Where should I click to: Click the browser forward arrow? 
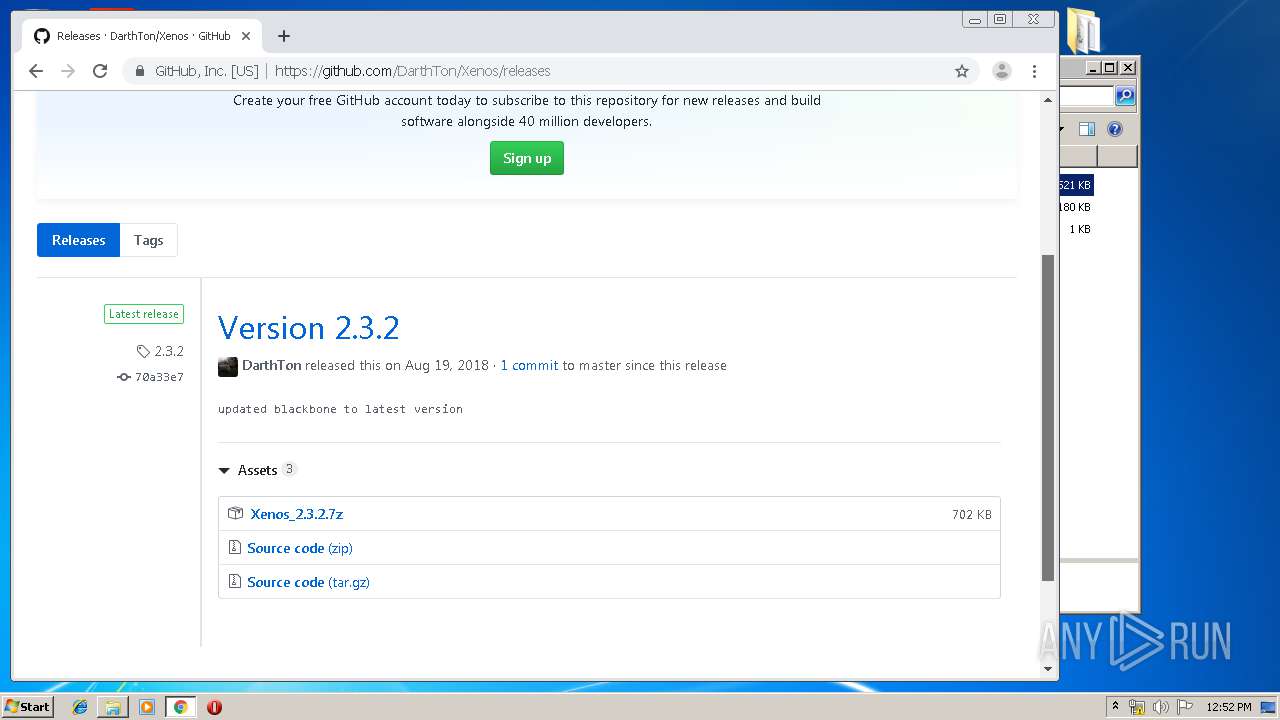tap(68, 71)
